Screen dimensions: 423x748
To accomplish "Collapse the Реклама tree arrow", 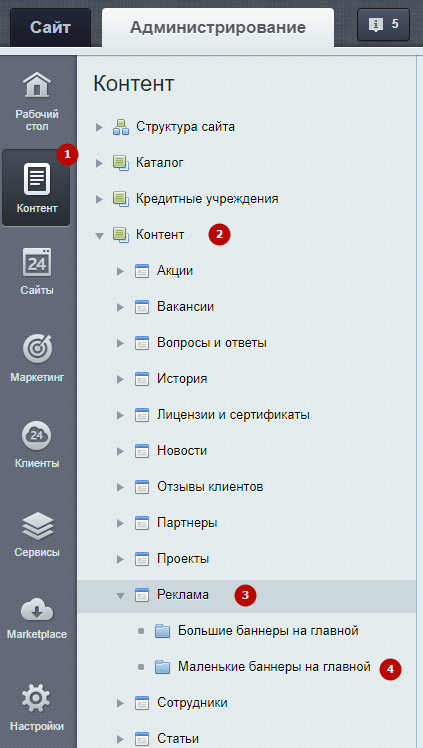I will point(121,595).
